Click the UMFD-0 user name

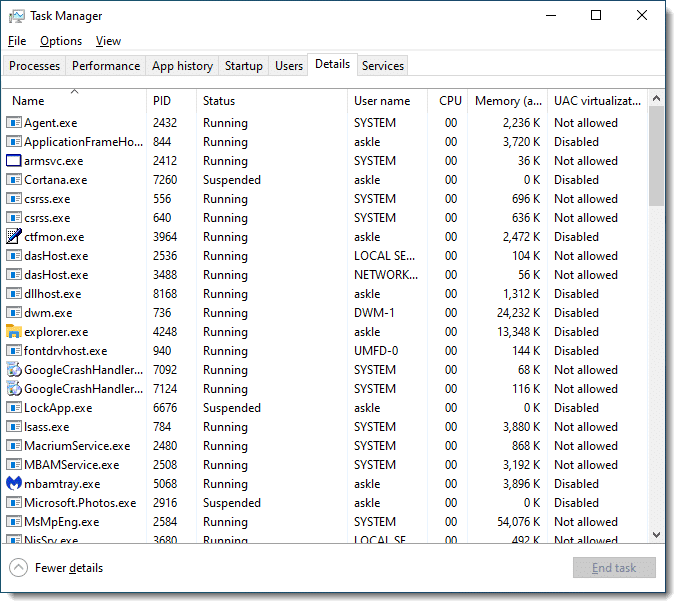[376, 351]
